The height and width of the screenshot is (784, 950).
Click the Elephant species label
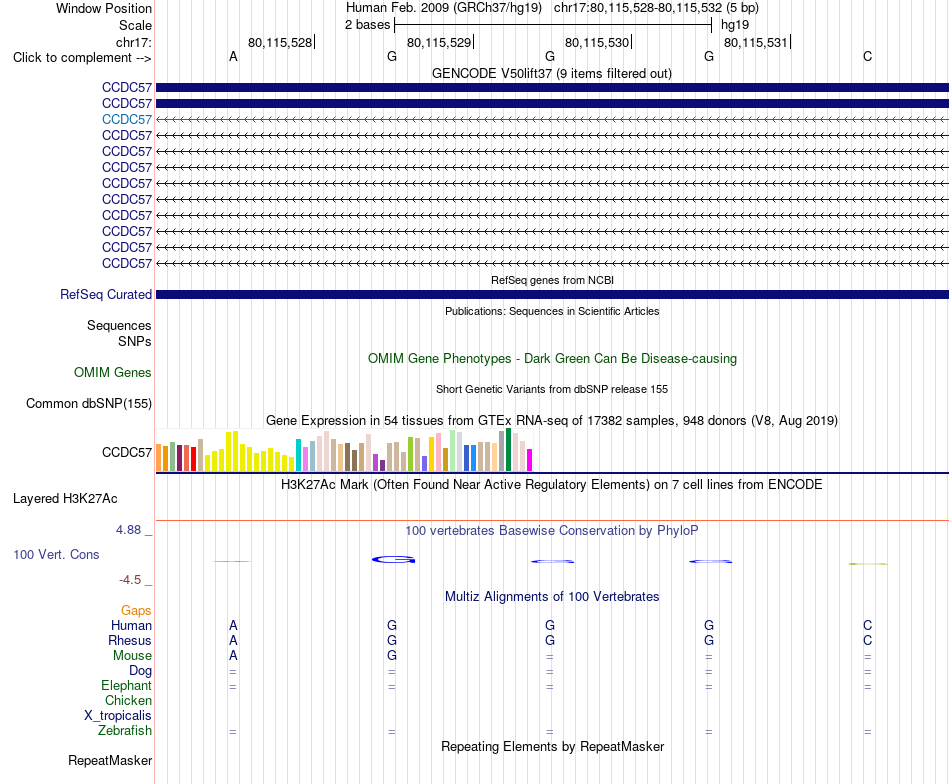click(126, 685)
